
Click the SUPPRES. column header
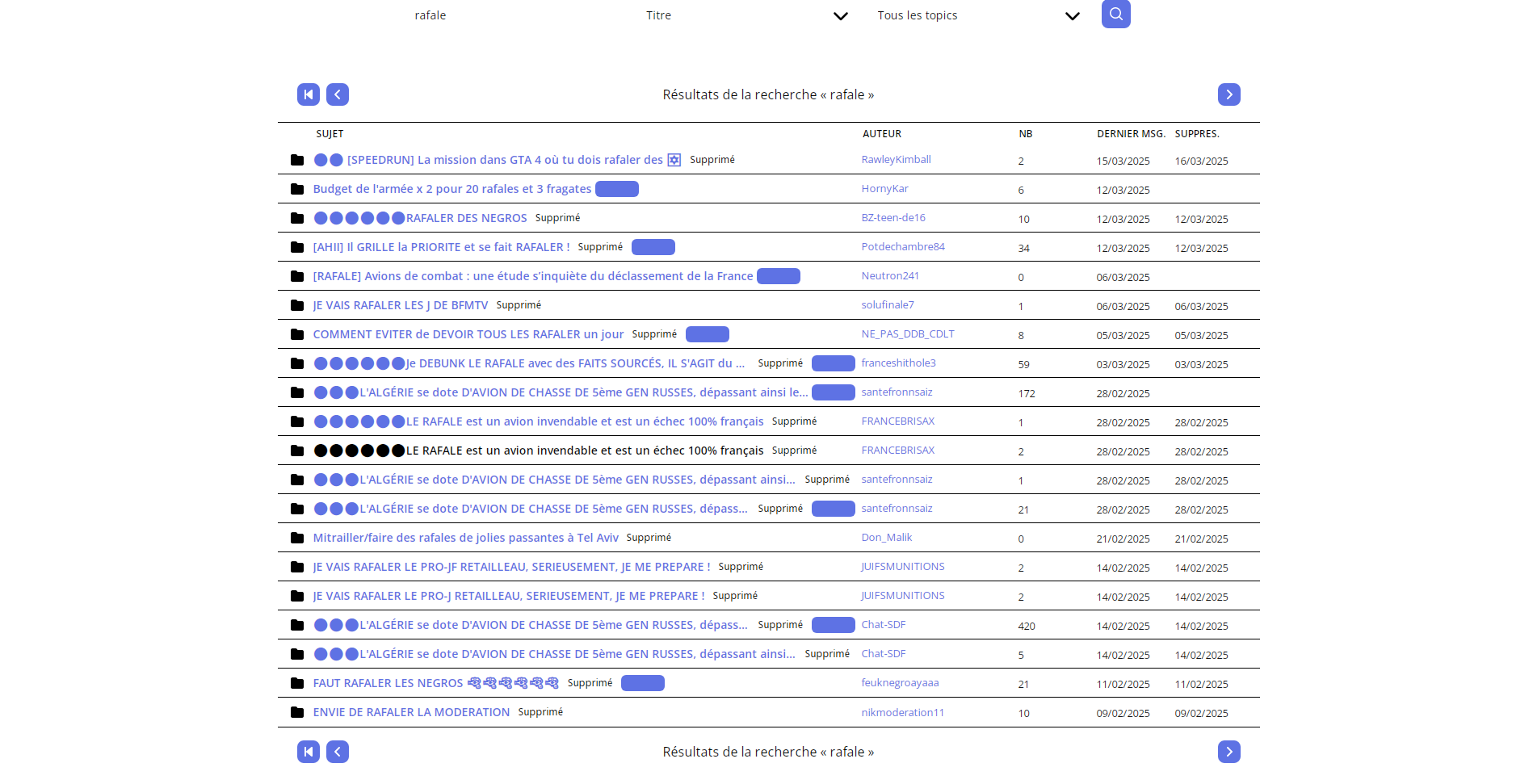pyautogui.click(x=1197, y=134)
